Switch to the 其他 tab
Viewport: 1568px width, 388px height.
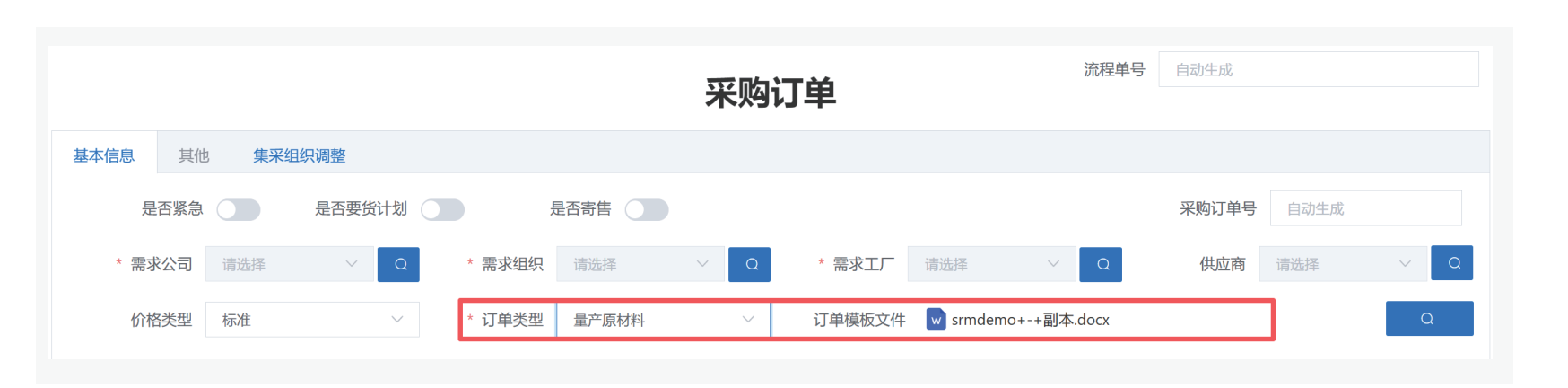[194, 155]
